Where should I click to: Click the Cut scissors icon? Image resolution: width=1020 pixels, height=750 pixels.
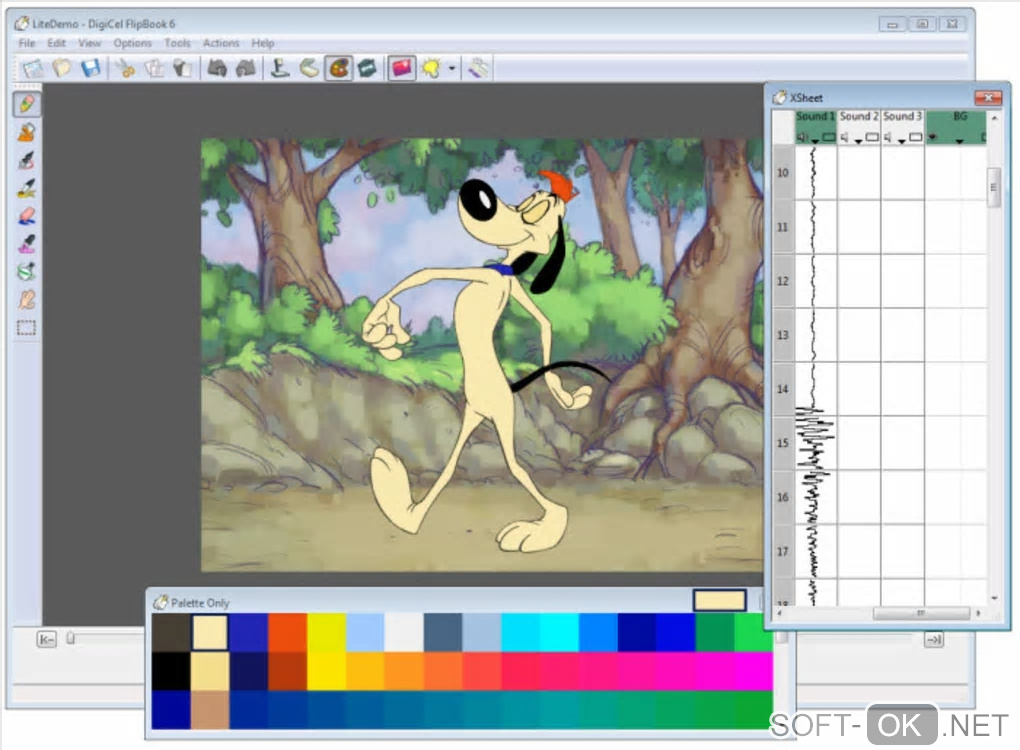click(125, 68)
